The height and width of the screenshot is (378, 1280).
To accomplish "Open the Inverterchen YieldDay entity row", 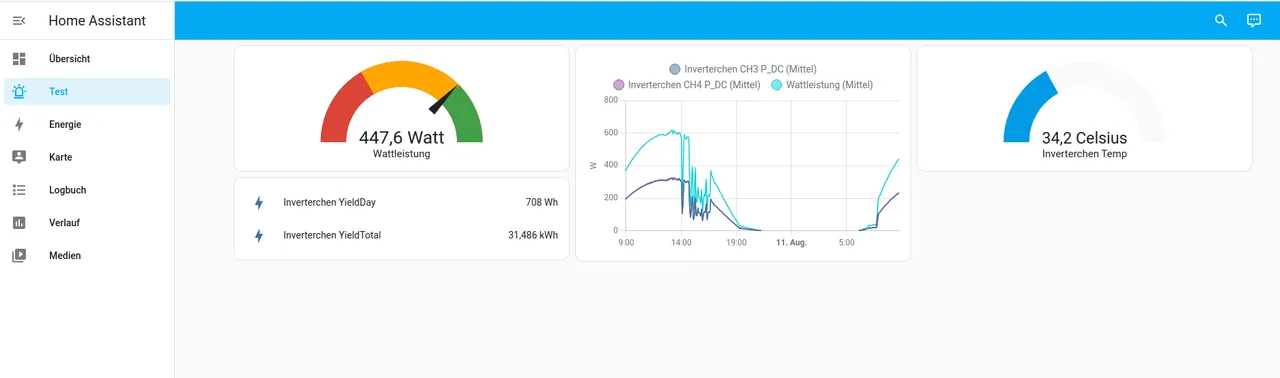I will pos(401,203).
